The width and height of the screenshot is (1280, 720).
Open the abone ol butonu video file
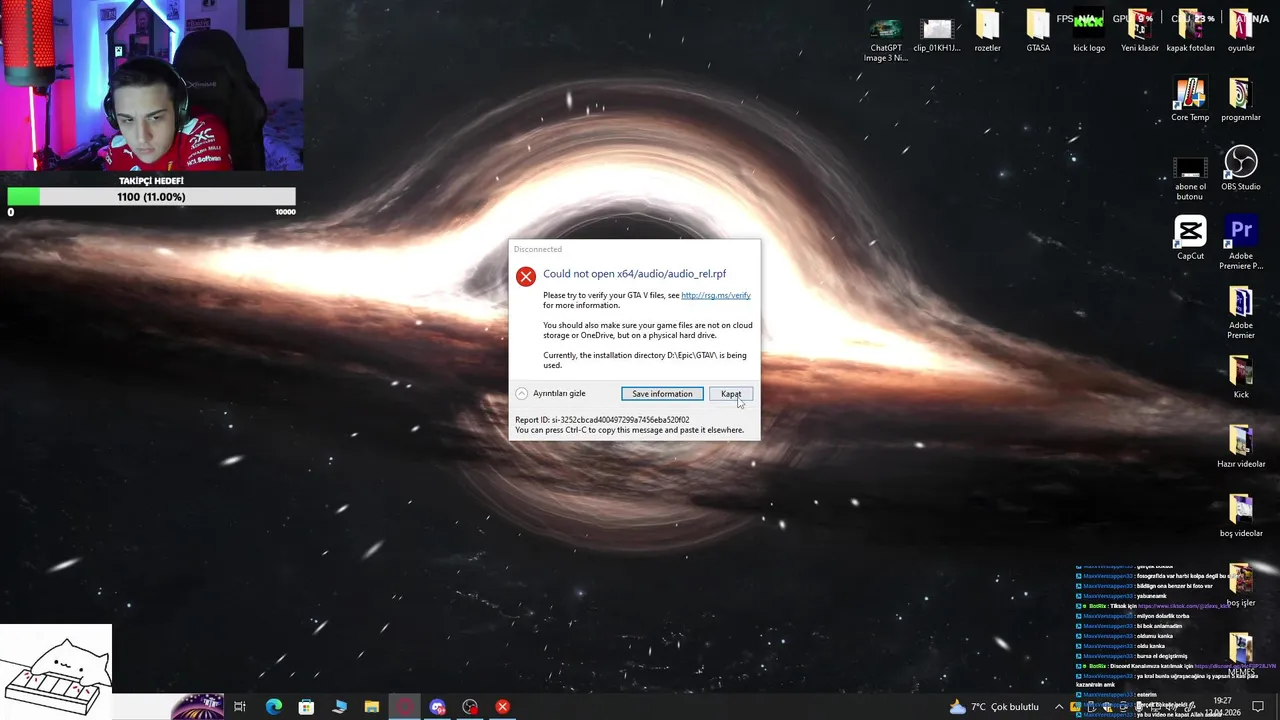coord(1190,176)
